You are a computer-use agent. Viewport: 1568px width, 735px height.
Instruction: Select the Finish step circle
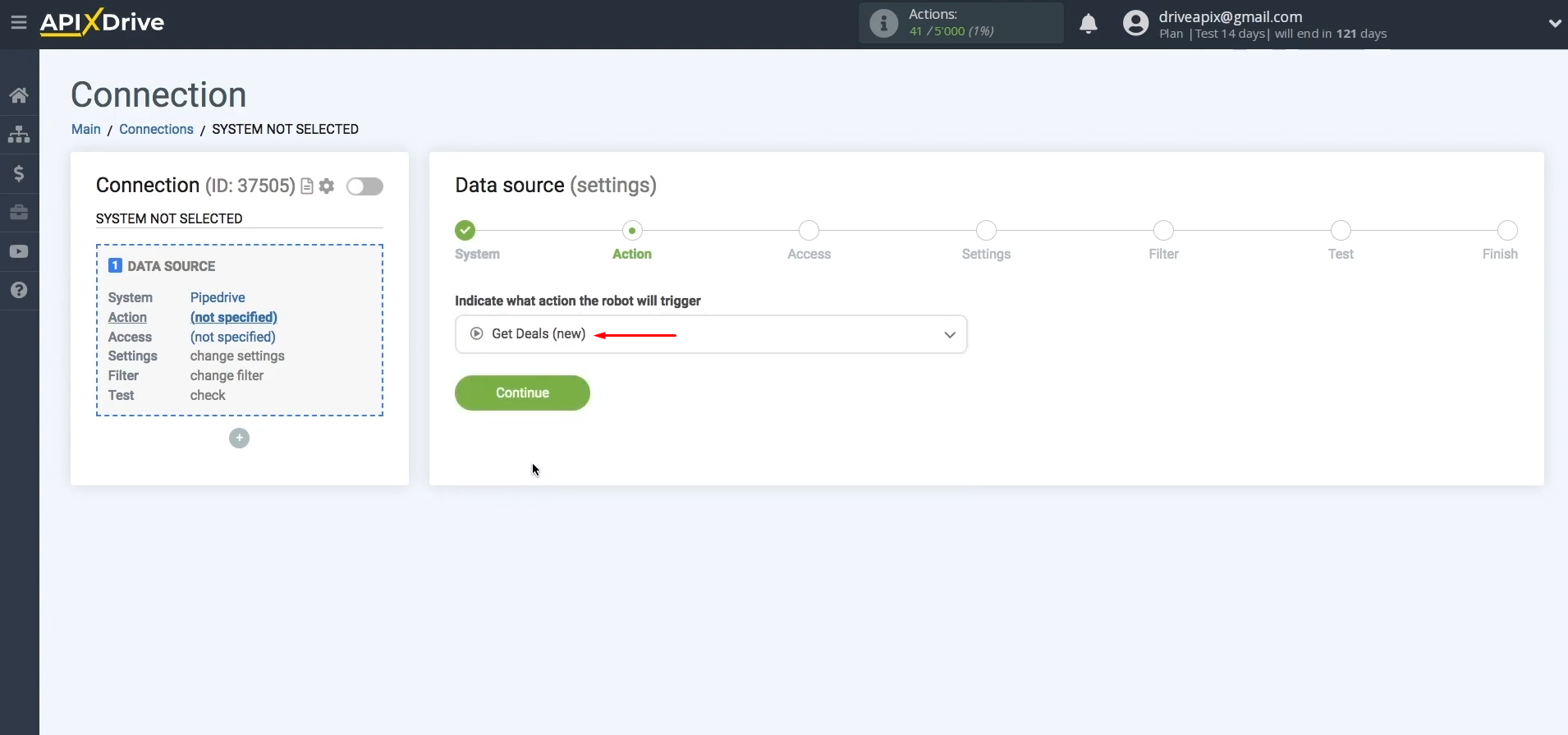click(x=1507, y=230)
